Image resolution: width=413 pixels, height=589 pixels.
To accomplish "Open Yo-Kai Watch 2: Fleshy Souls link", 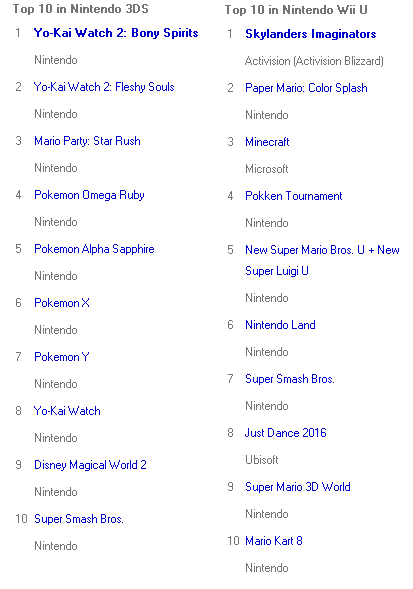I will point(104,87).
